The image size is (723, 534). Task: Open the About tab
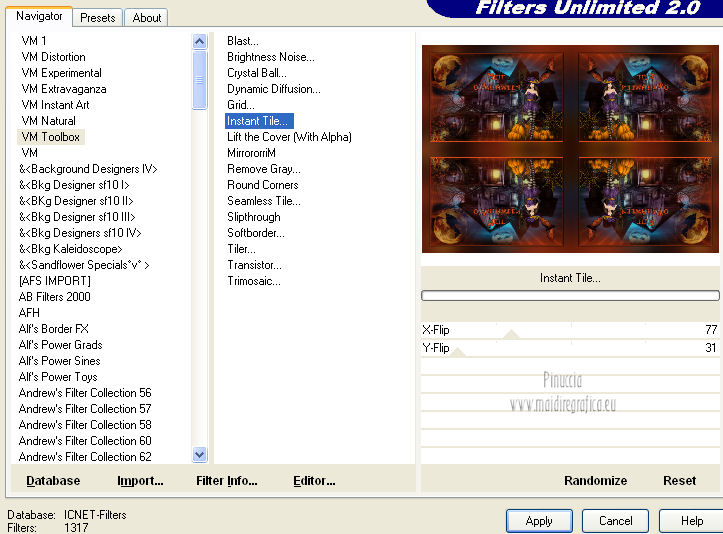pyautogui.click(x=147, y=18)
